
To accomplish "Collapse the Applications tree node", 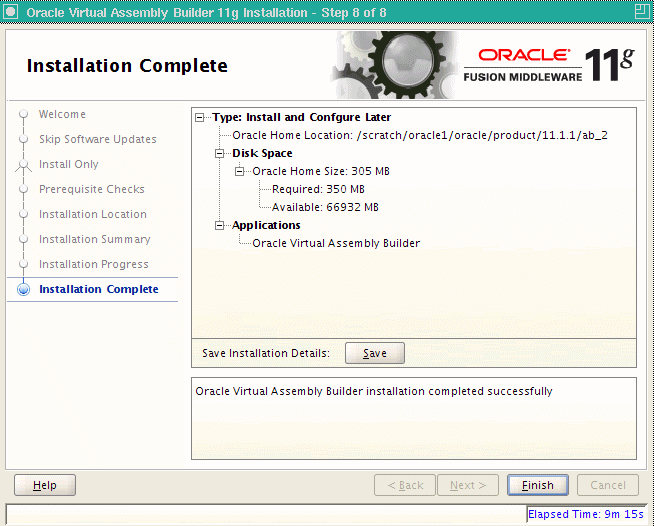I will point(219,226).
